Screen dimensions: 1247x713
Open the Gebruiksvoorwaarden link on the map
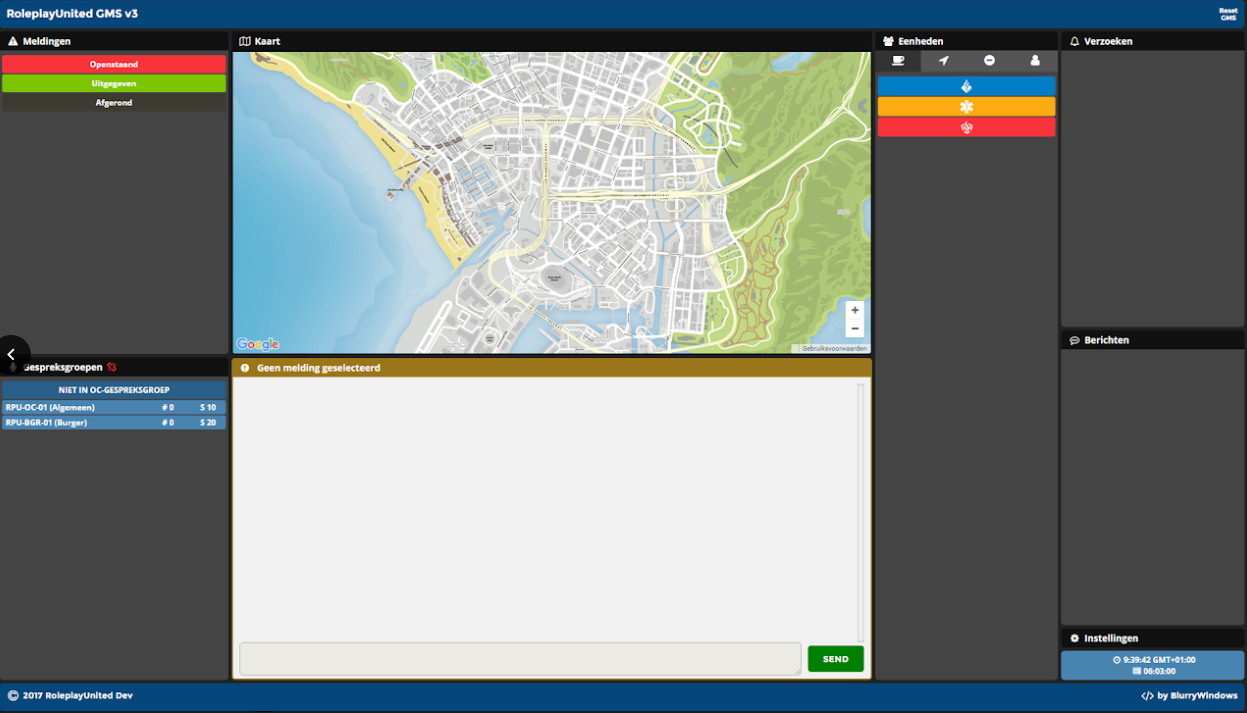834,348
